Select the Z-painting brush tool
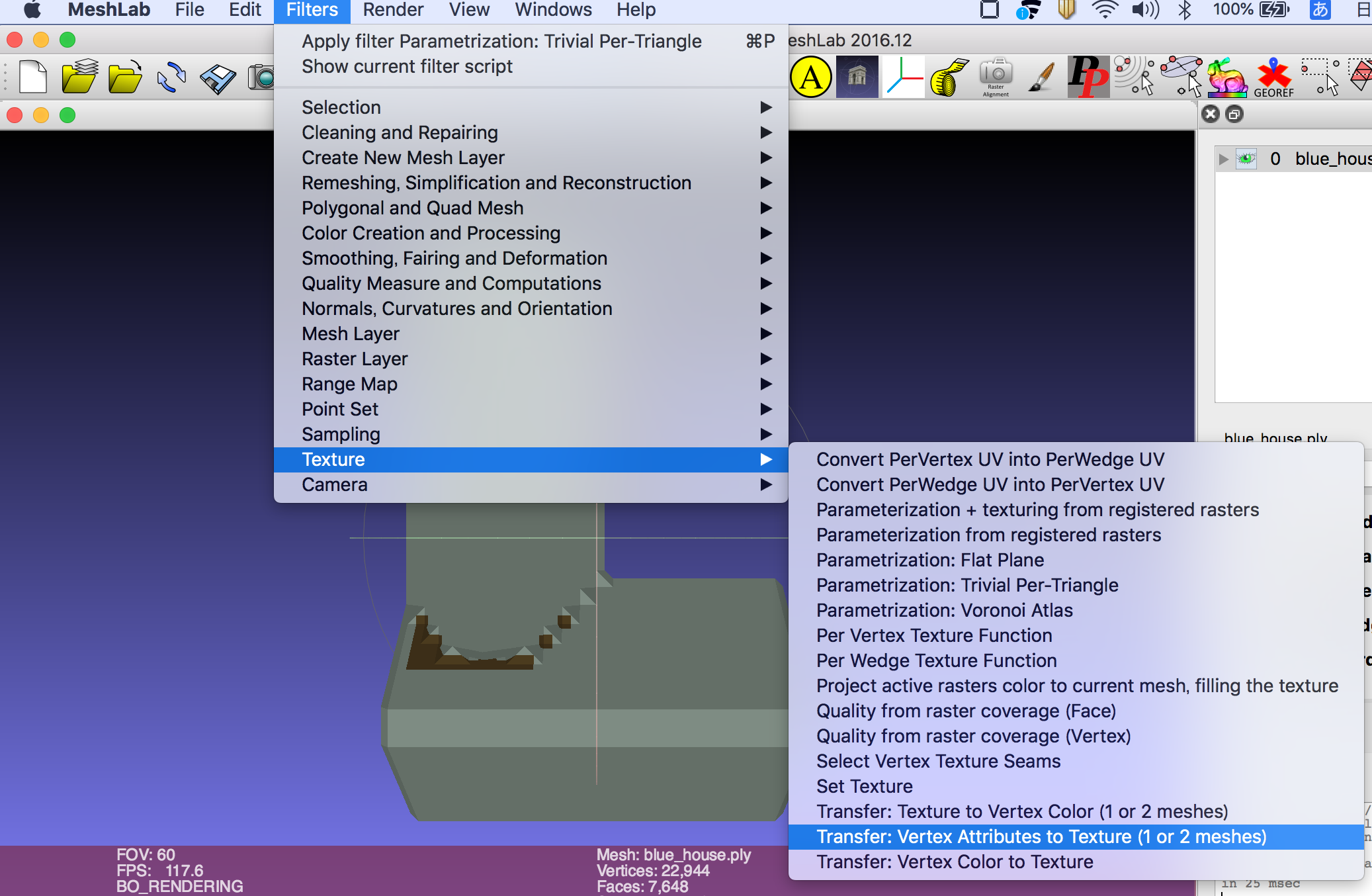This screenshot has height=896, width=1372. click(x=1043, y=77)
